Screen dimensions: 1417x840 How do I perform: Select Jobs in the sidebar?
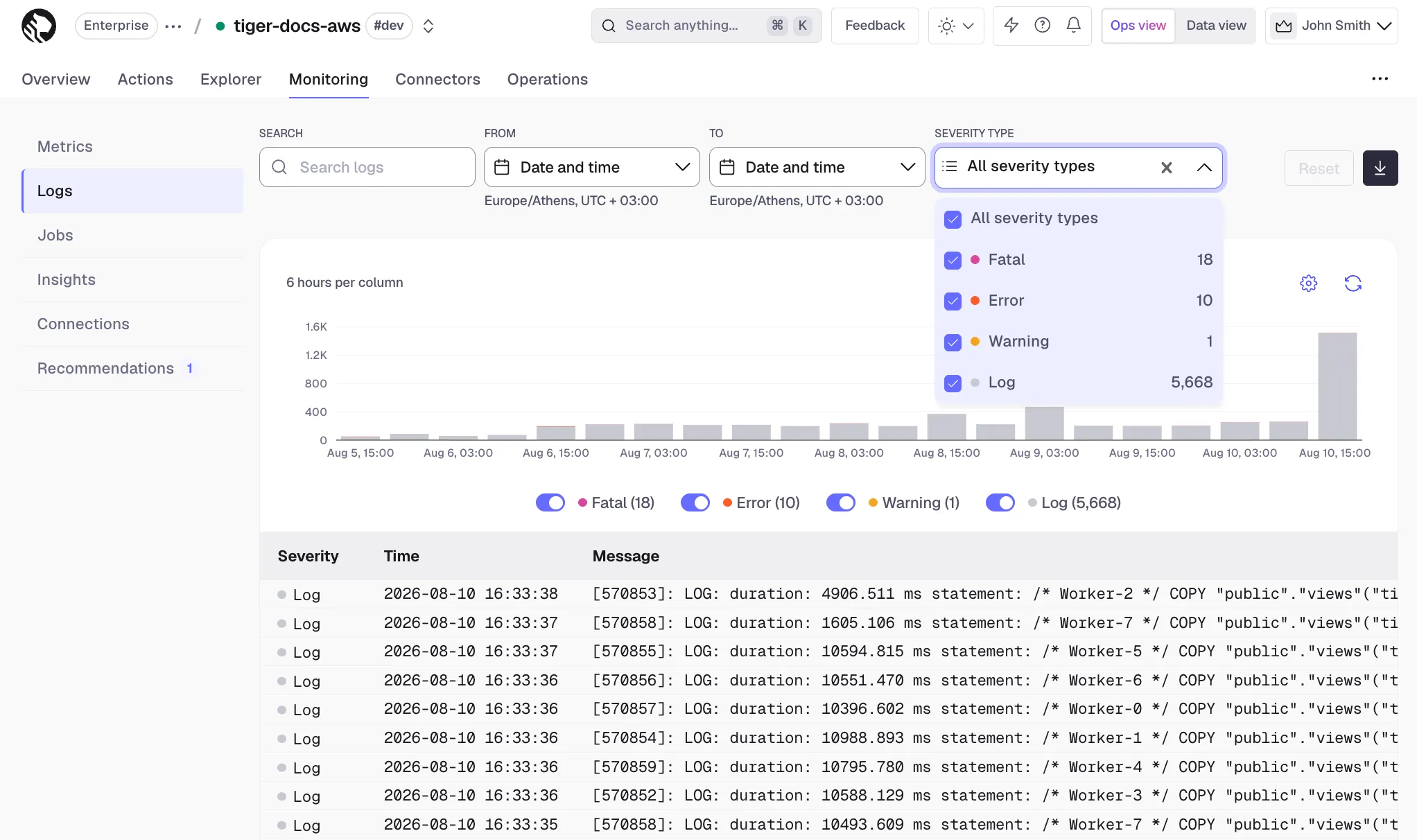(132, 235)
